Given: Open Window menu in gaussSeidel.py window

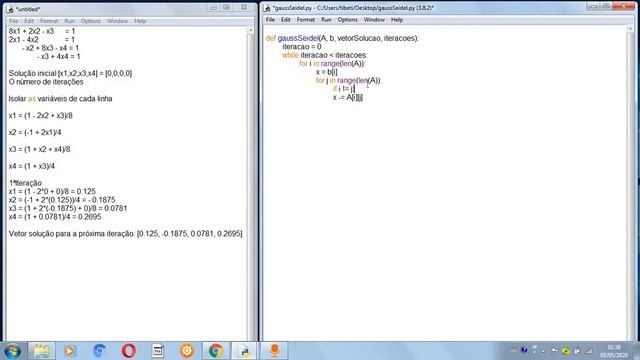Looking at the screenshot, I should point(374,20).
